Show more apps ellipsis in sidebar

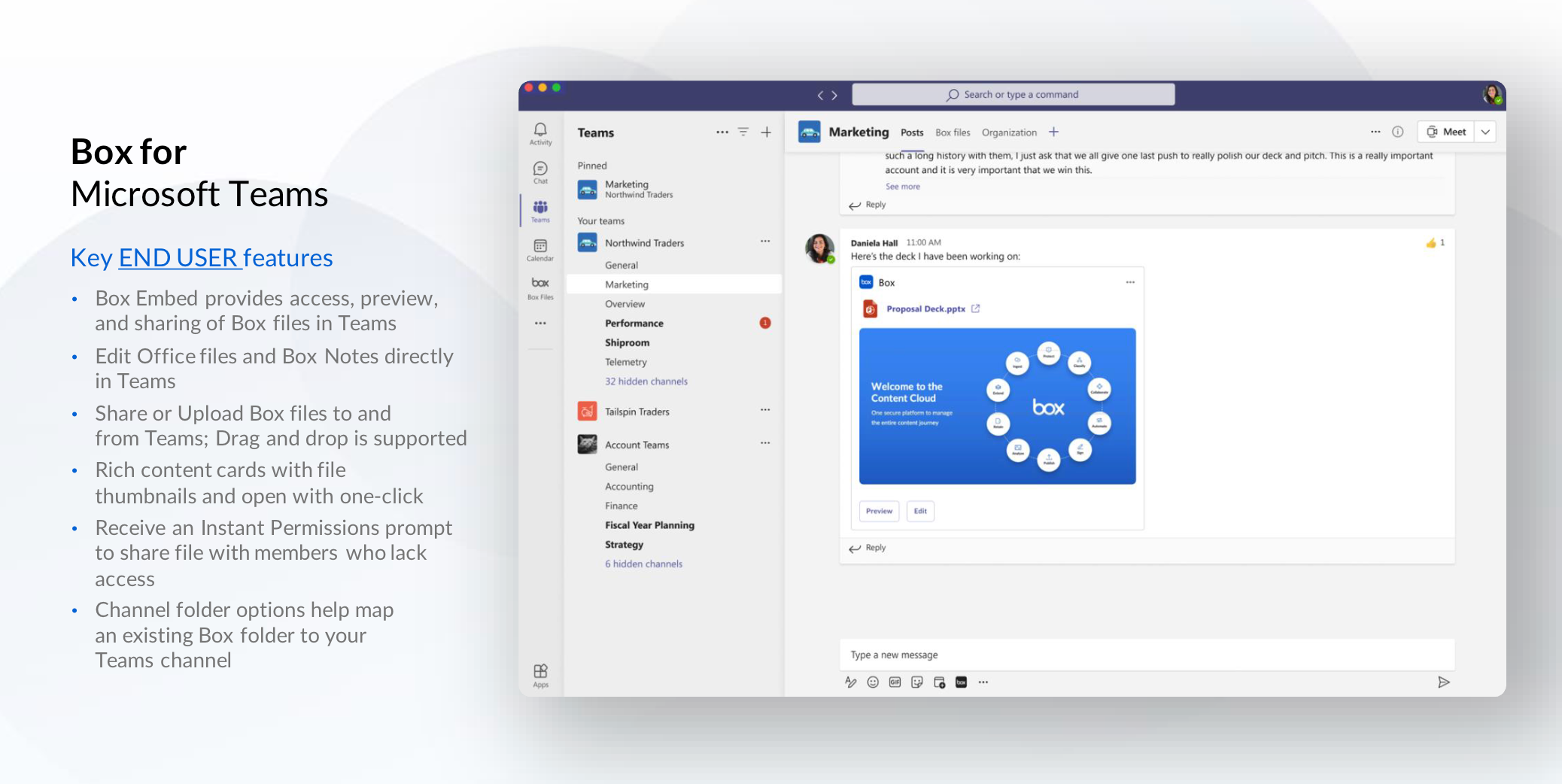click(540, 323)
